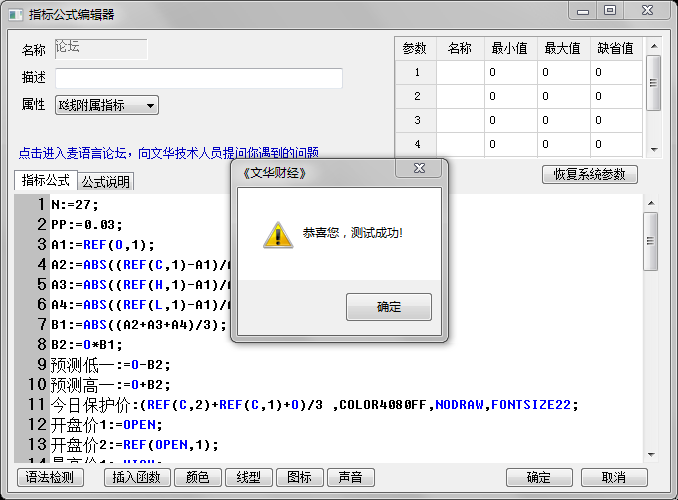Open the 麦语言论坛 forum link
Image resolution: width=678 pixels, height=500 pixels.
pos(169,153)
